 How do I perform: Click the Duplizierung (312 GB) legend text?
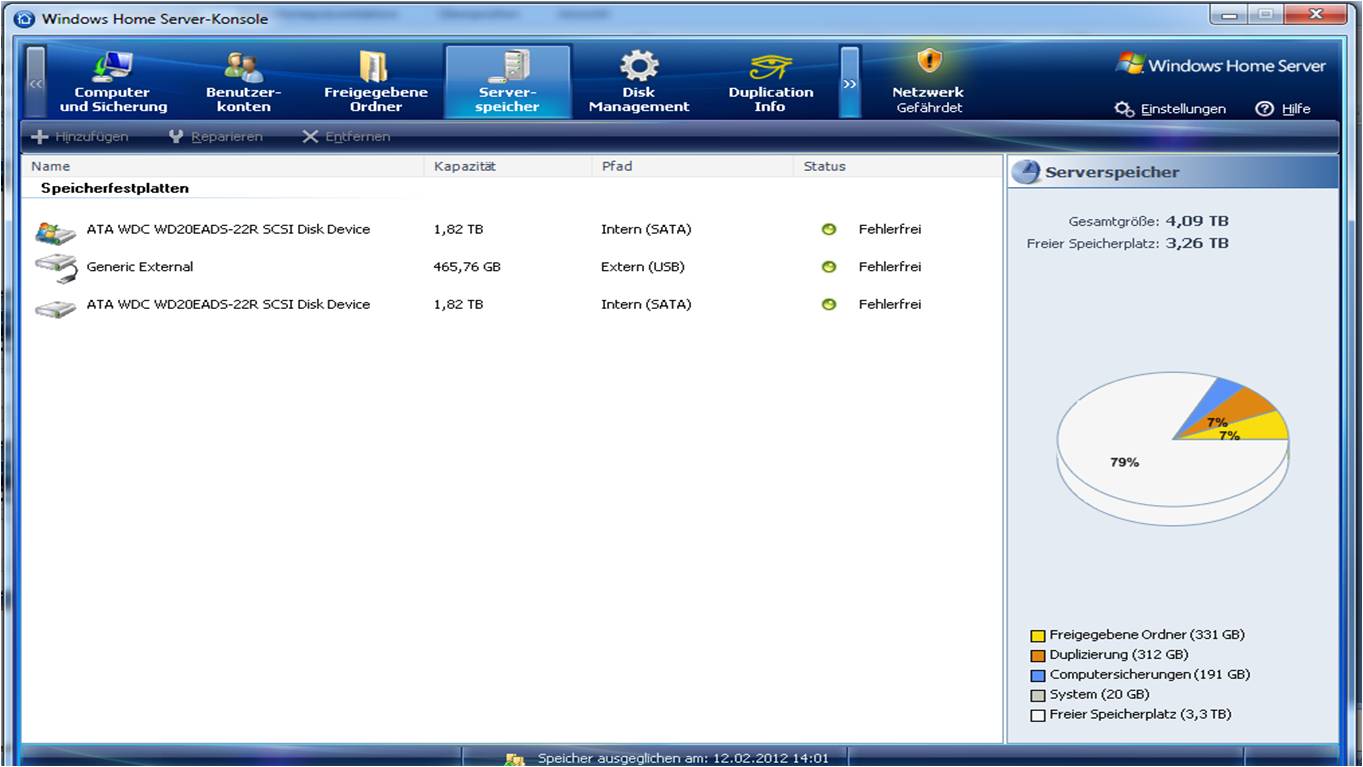point(1119,655)
